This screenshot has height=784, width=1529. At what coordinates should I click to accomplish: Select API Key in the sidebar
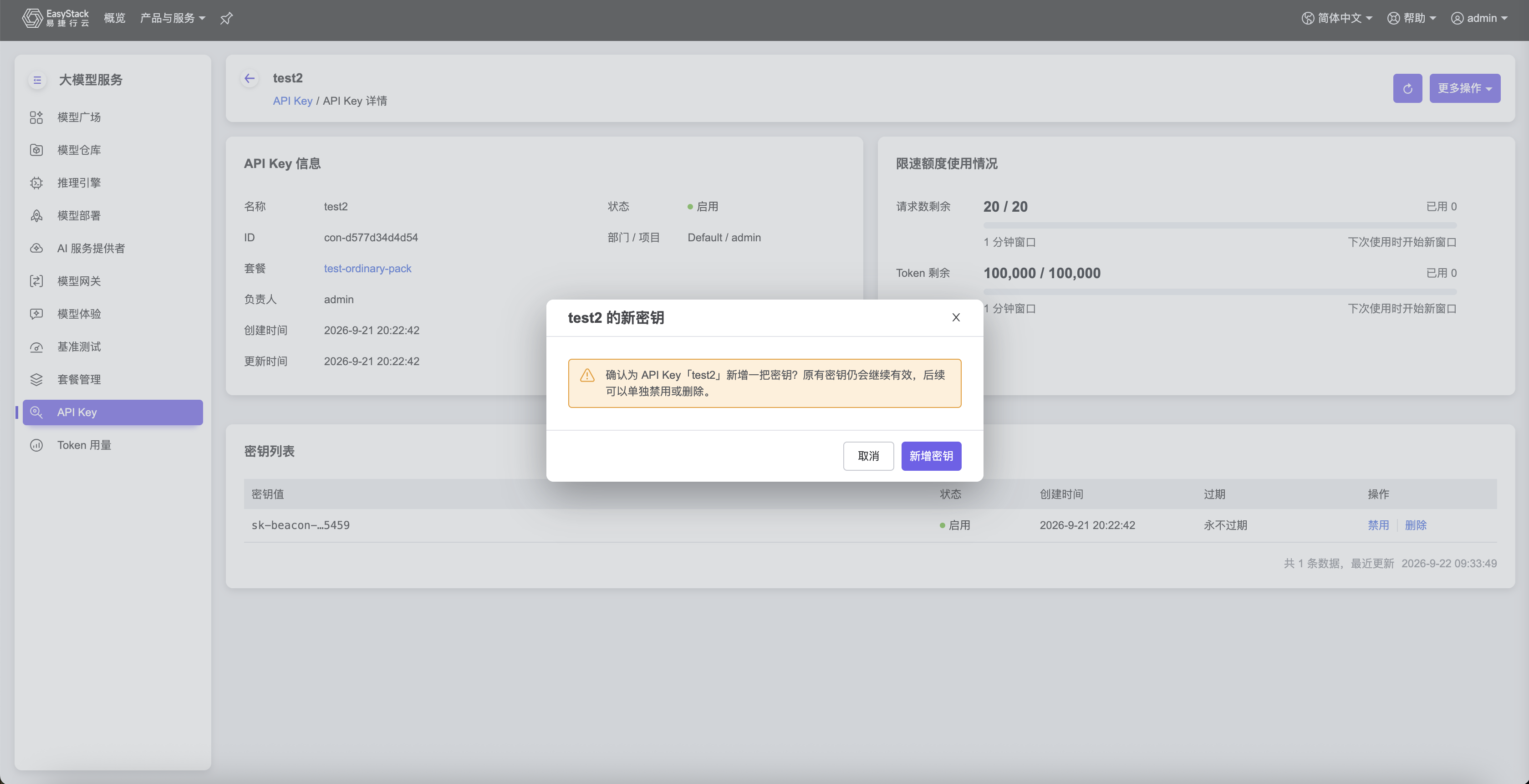113,412
